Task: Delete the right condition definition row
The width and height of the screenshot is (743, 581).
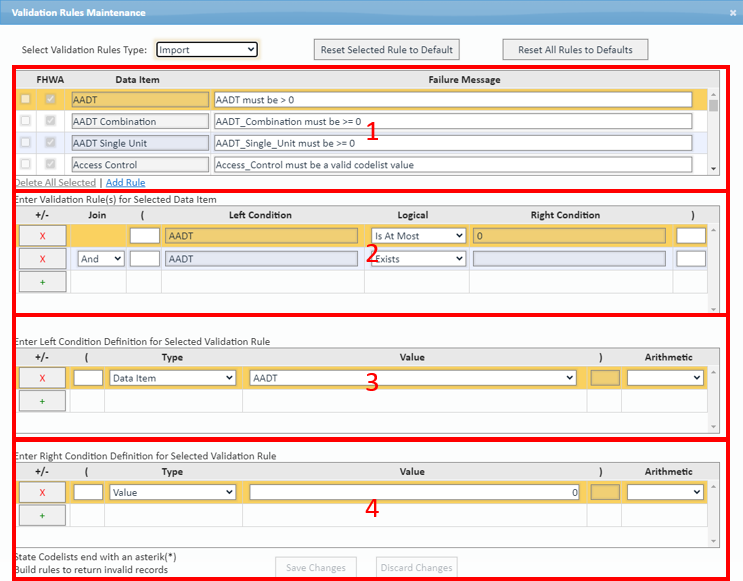Action: click(x=42, y=492)
